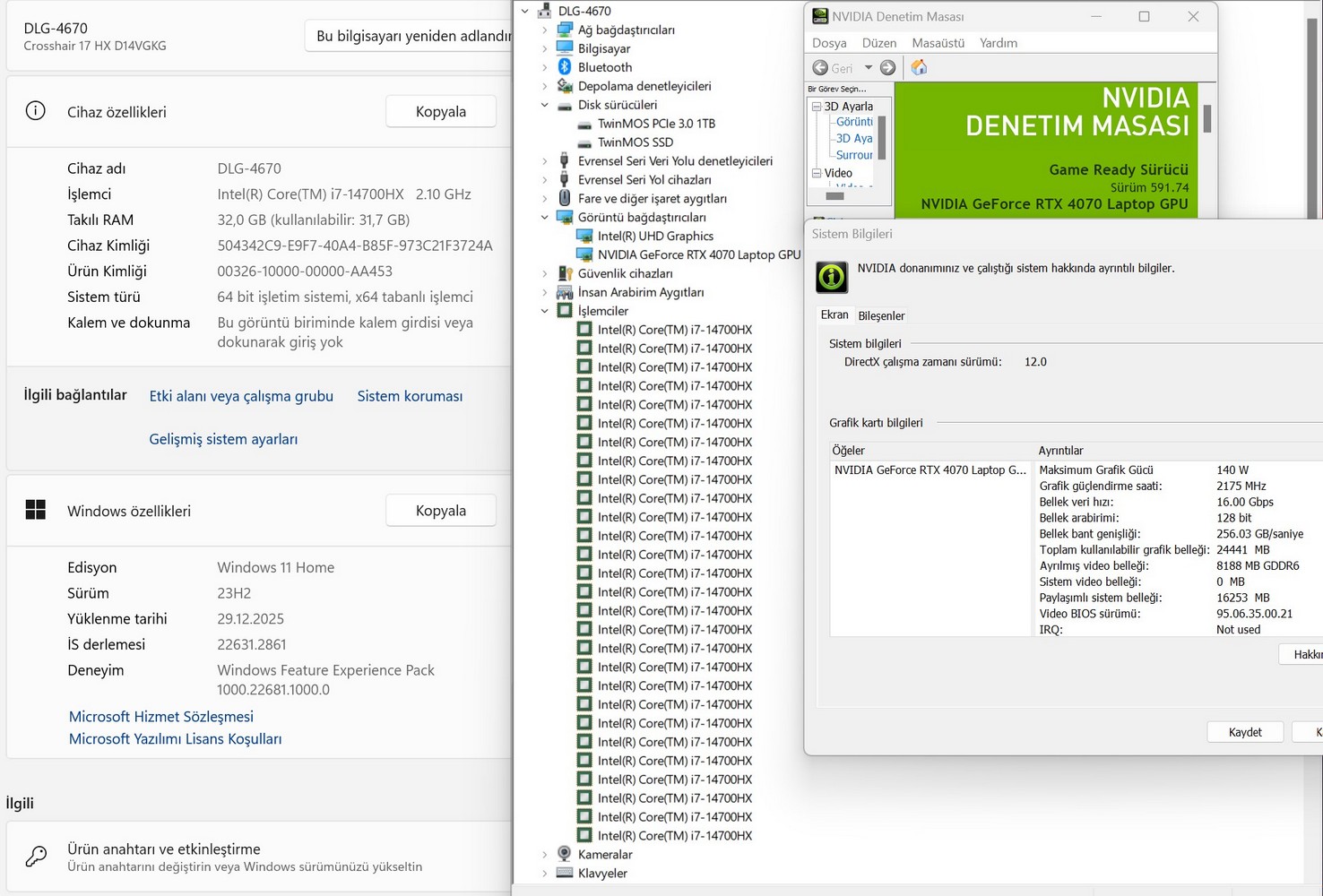Click the Intel(R) UHD Graphics adapter icon
The width and height of the screenshot is (1323, 896).
point(584,236)
